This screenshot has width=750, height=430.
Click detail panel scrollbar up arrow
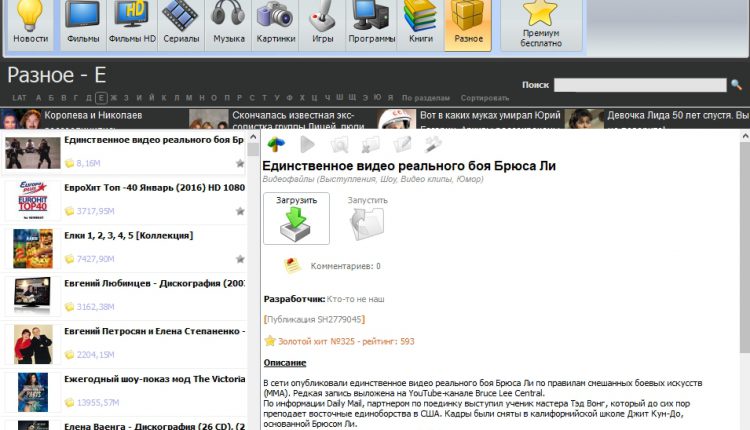tap(745, 136)
